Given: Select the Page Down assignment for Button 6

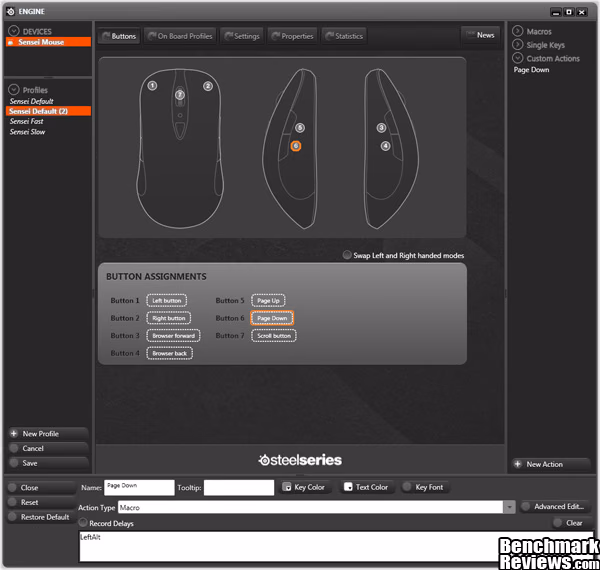Looking at the screenshot, I should (272, 318).
